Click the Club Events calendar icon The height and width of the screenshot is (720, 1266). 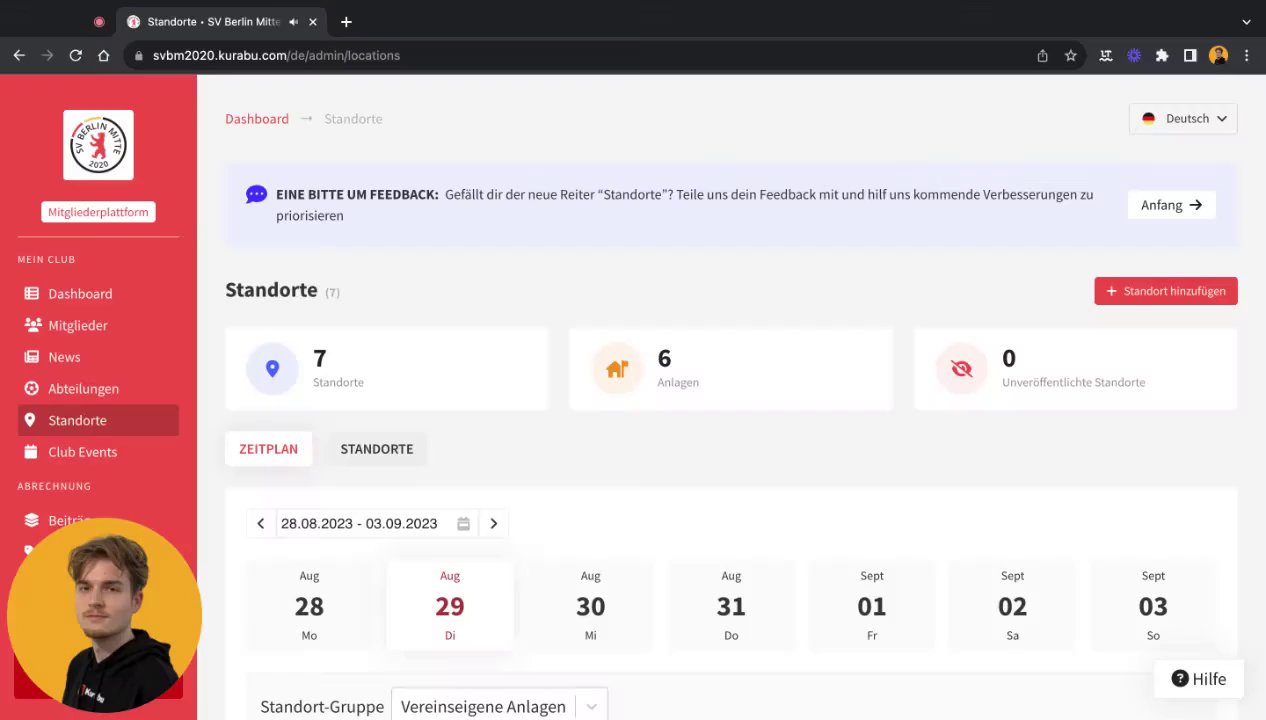point(31,452)
